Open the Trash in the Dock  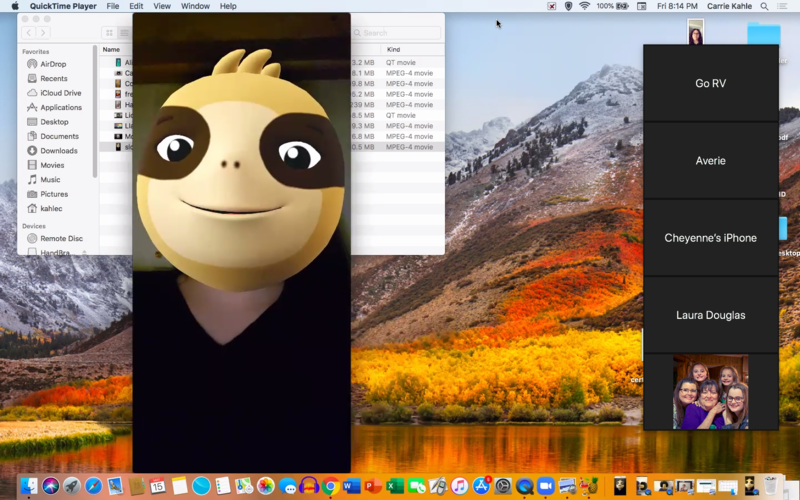(770, 486)
